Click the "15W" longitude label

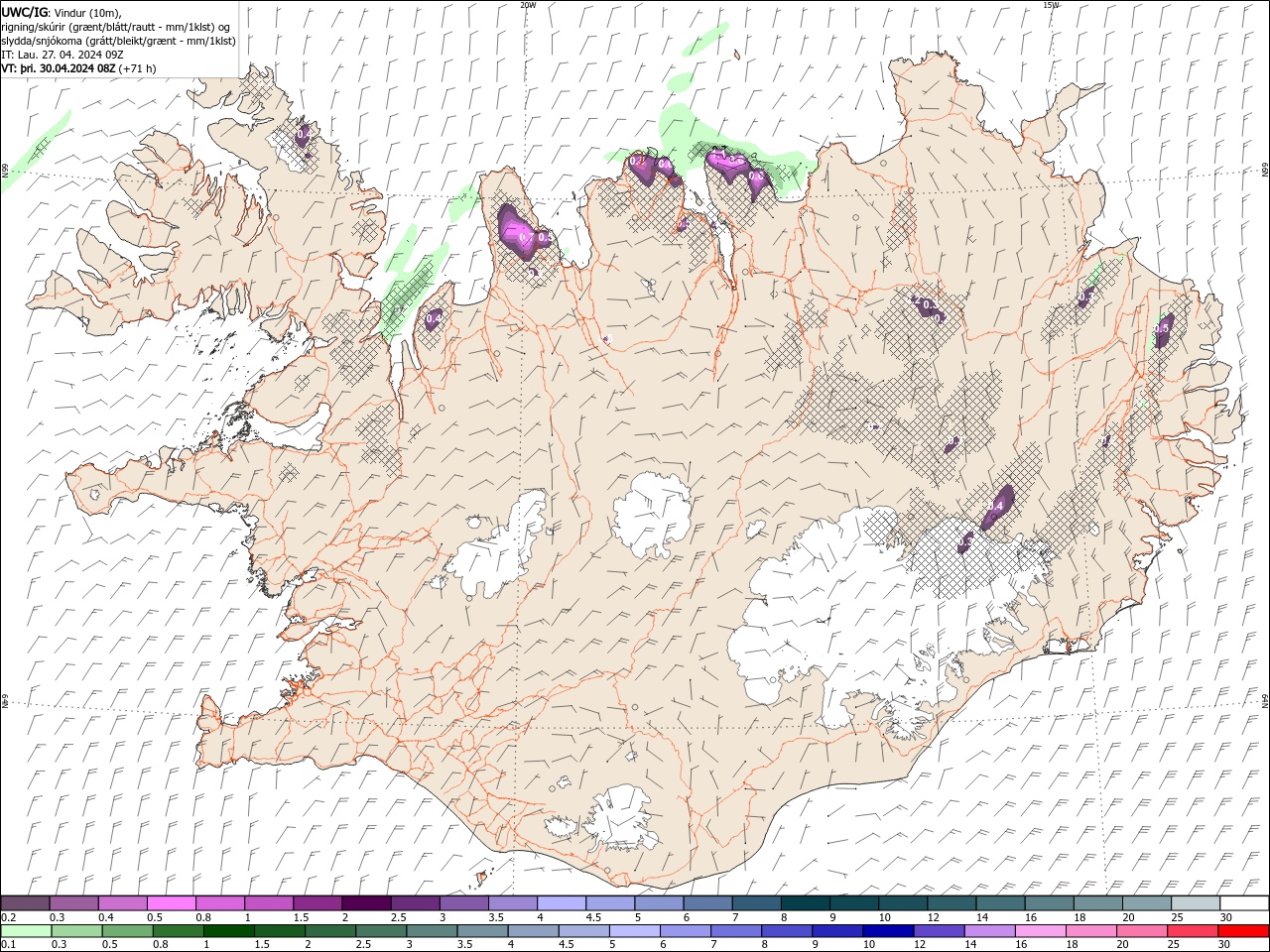(1051, 5)
